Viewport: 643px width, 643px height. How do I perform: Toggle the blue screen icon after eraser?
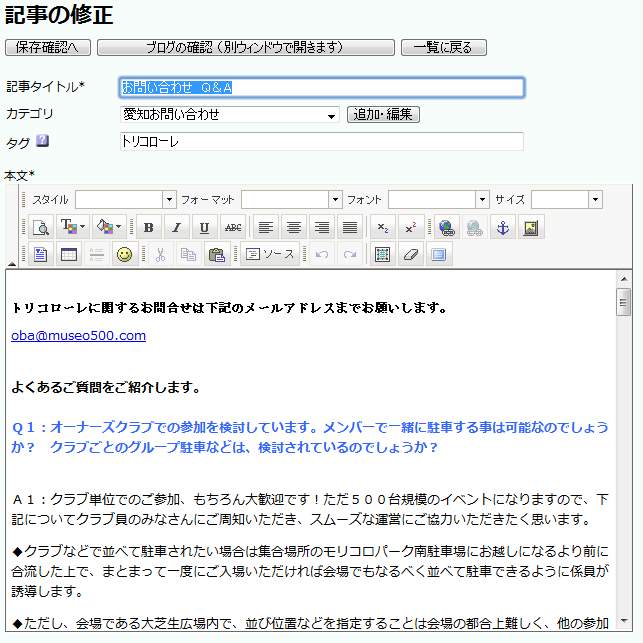coord(439,254)
